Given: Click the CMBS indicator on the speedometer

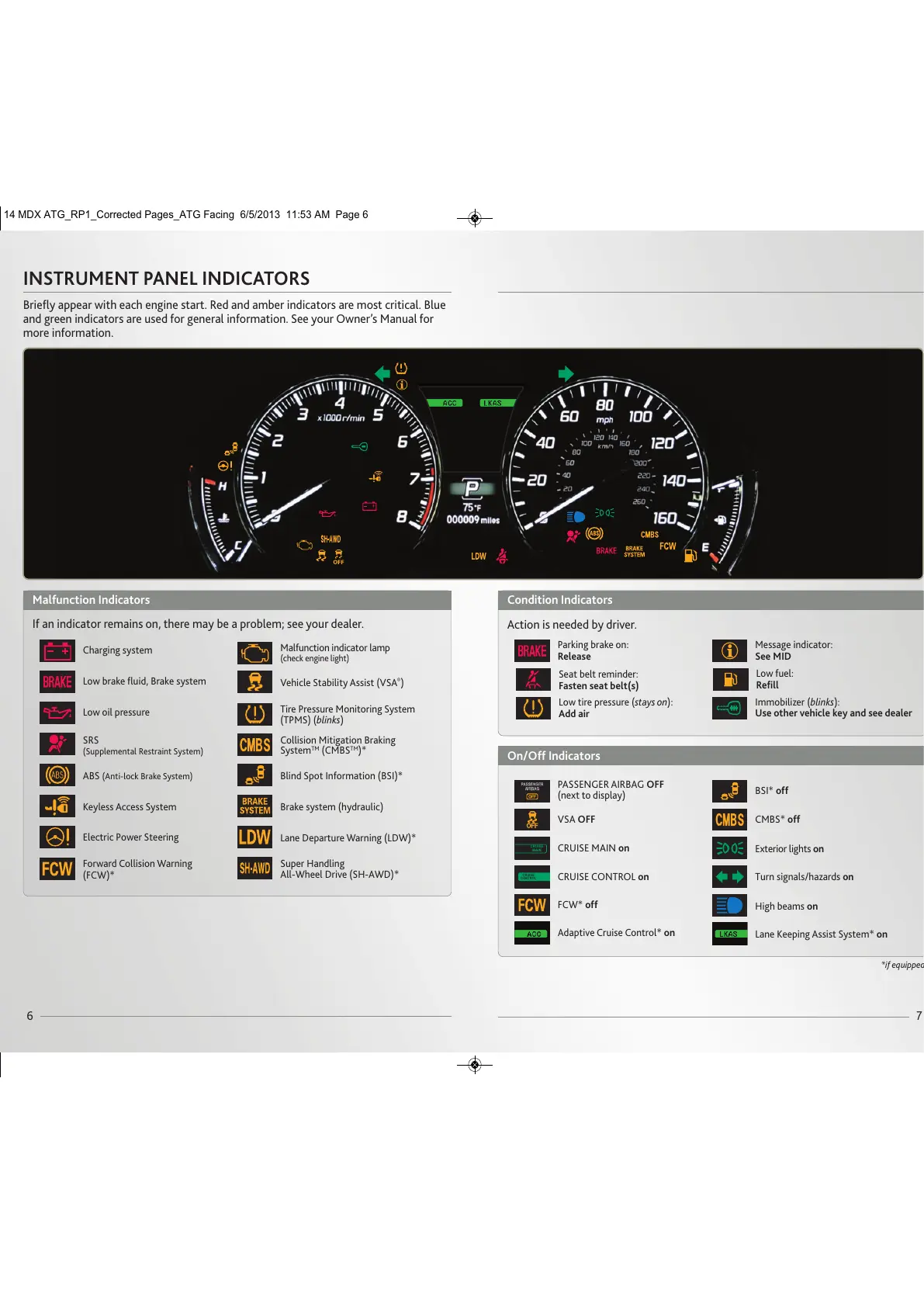Looking at the screenshot, I should point(649,535).
